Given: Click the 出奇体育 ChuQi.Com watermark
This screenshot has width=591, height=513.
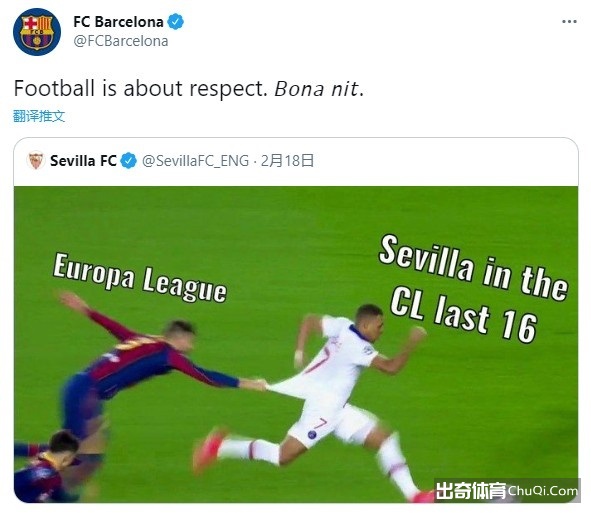Looking at the screenshot, I should tap(507, 491).
